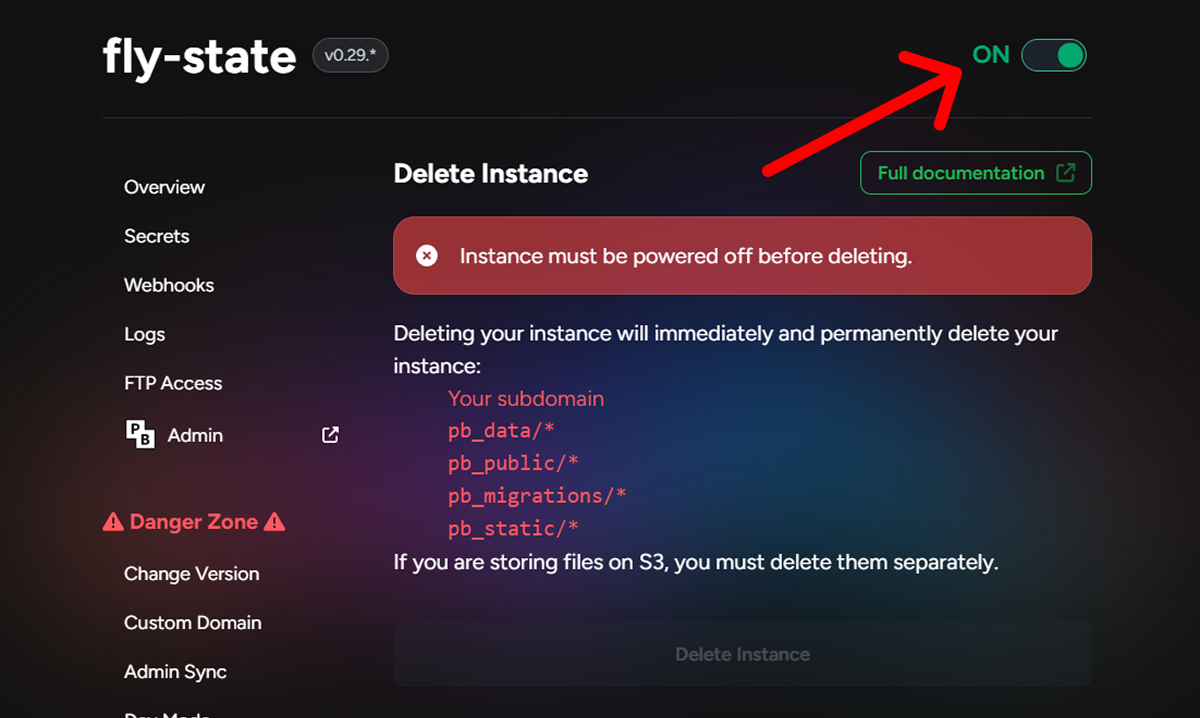
Task: Click the v0.29.* version badge
Action: [x=350, y=56]
